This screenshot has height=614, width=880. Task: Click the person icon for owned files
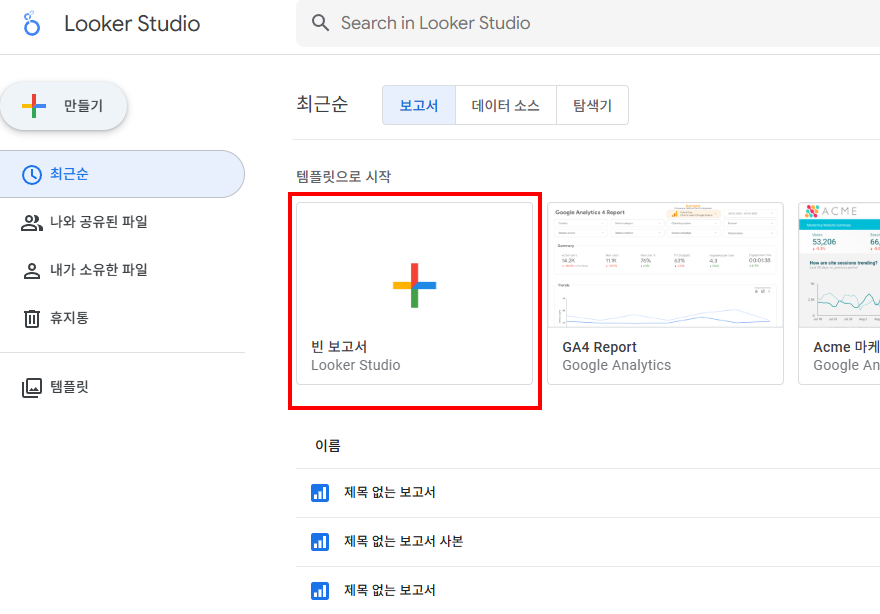(31, 271)
